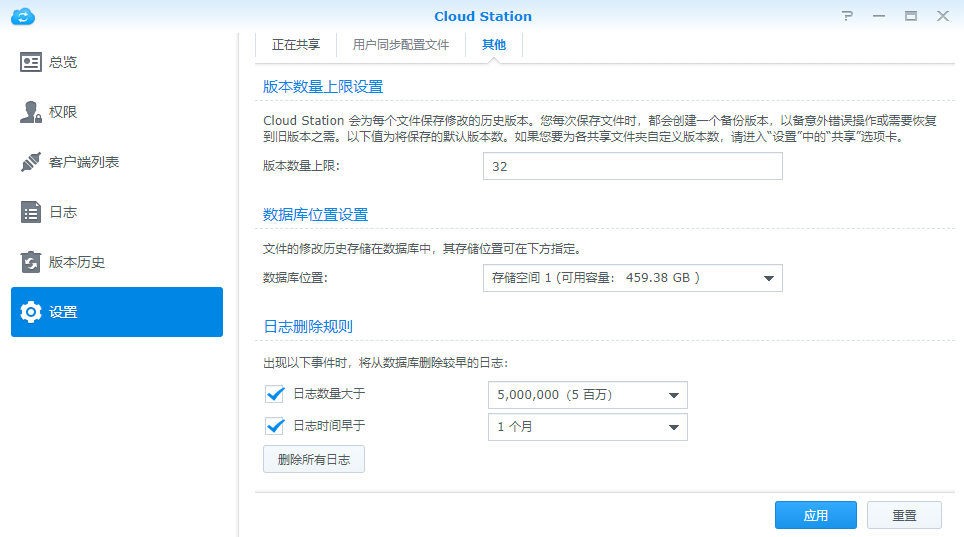The width and height of the screenshot is (964, 537).
Task: Click the 版本数量上限设置 section heading
Action: [323, 87]
